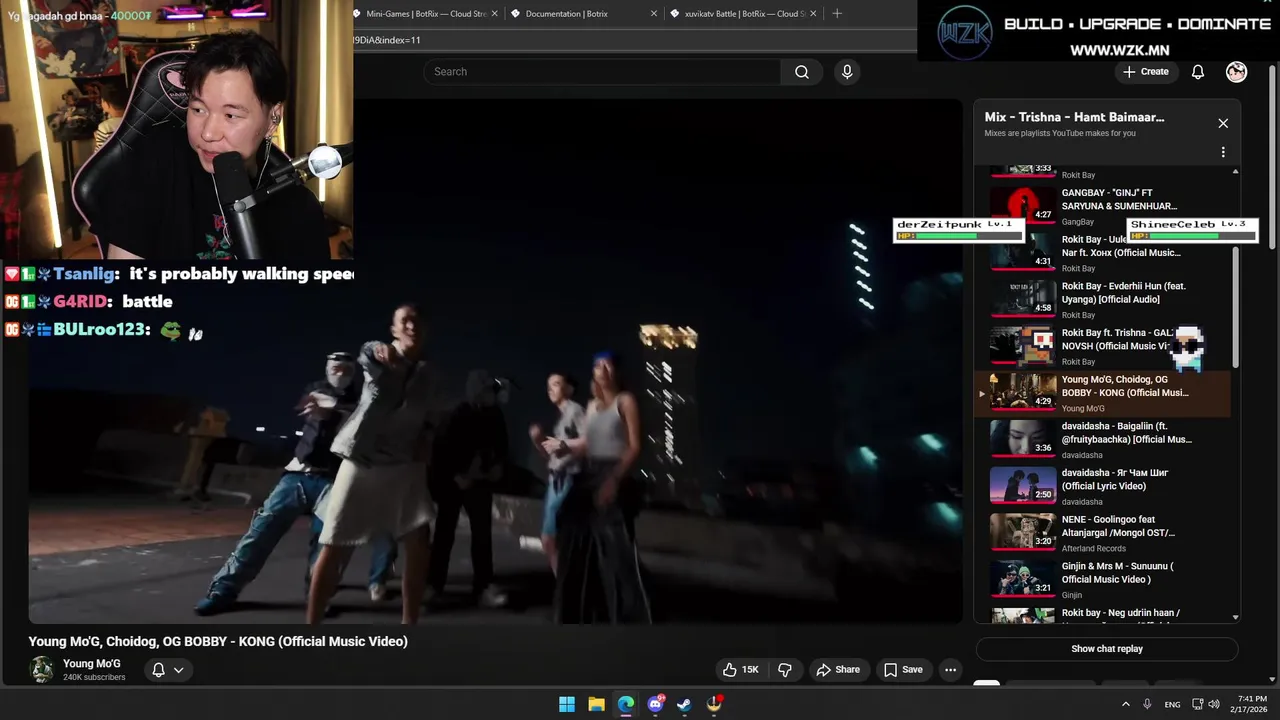Focus the YouTube search field
Viewport: 1280px width, 720px height.
pyautogui.click(x=603, y=72)
